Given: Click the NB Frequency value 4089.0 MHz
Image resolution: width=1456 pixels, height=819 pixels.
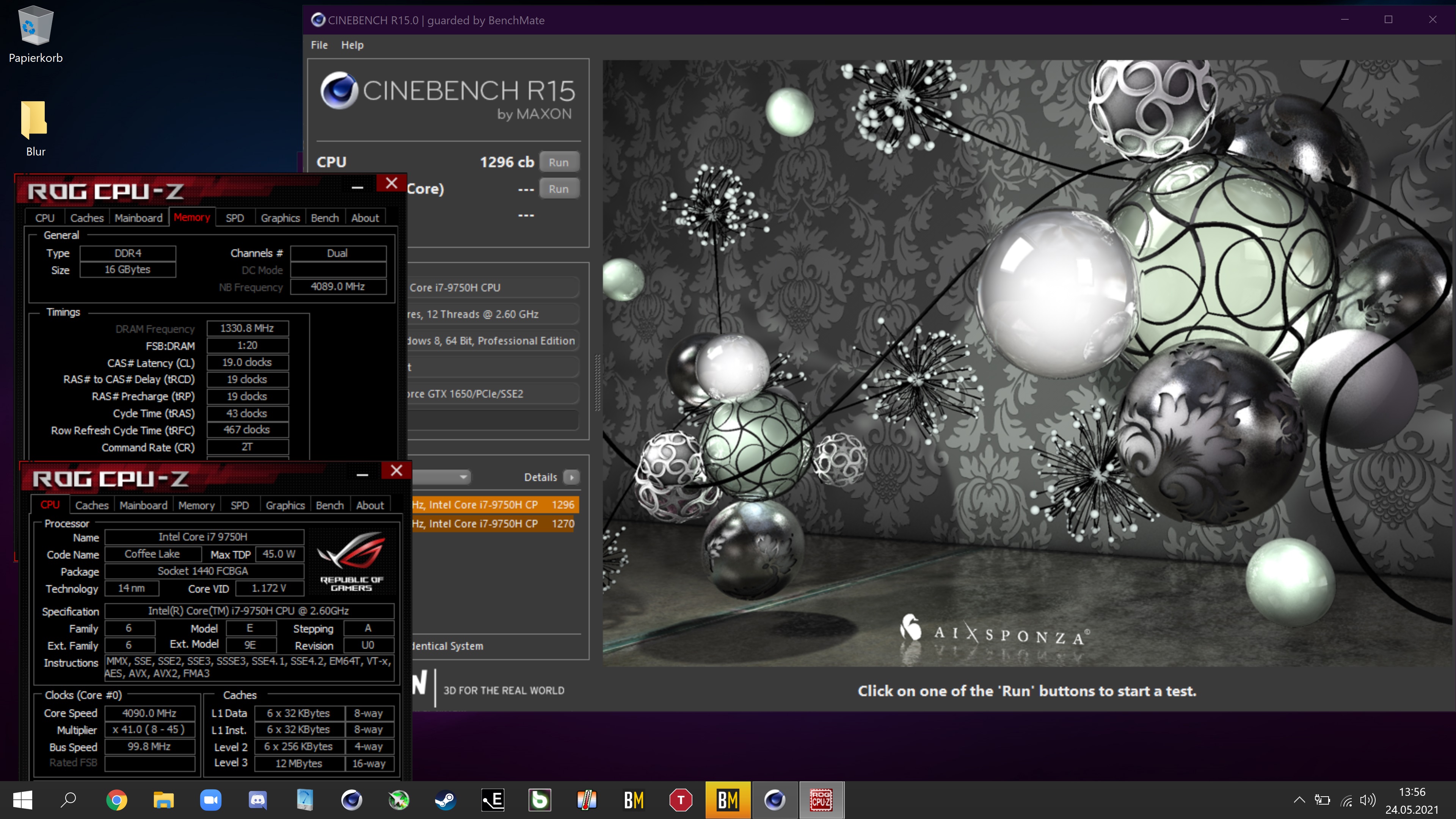Looking at the screenshot, I should (338, 287).
